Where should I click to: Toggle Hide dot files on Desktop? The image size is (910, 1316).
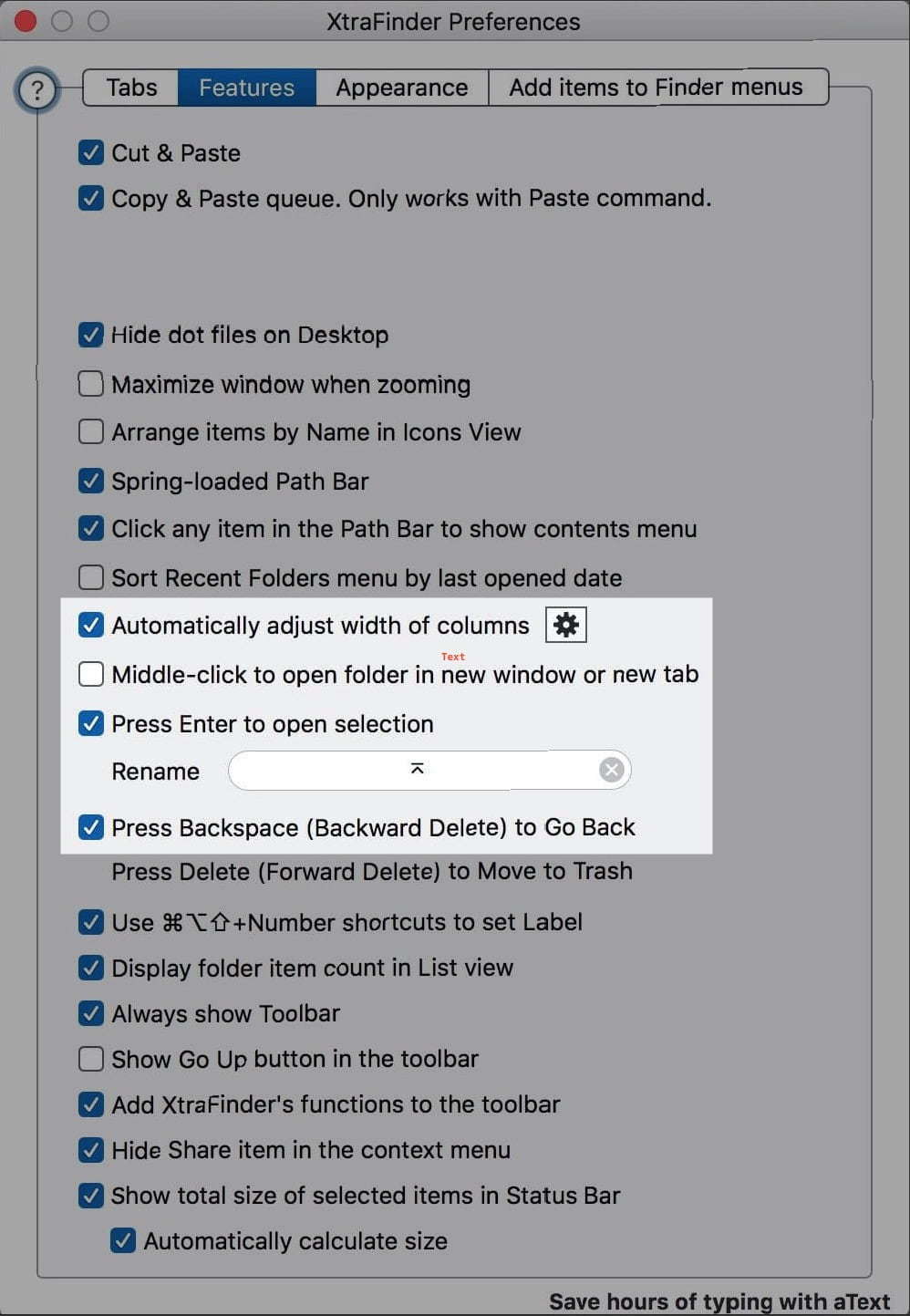[91, 335]
